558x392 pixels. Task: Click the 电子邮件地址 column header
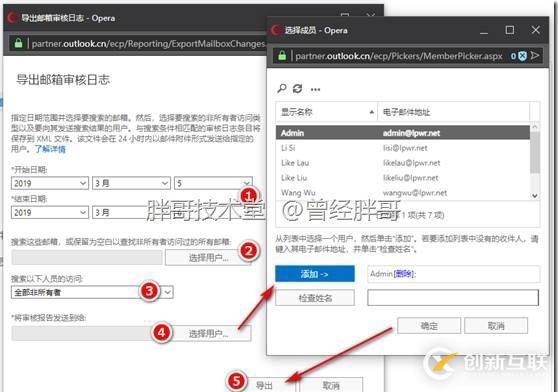pos(453,112)
